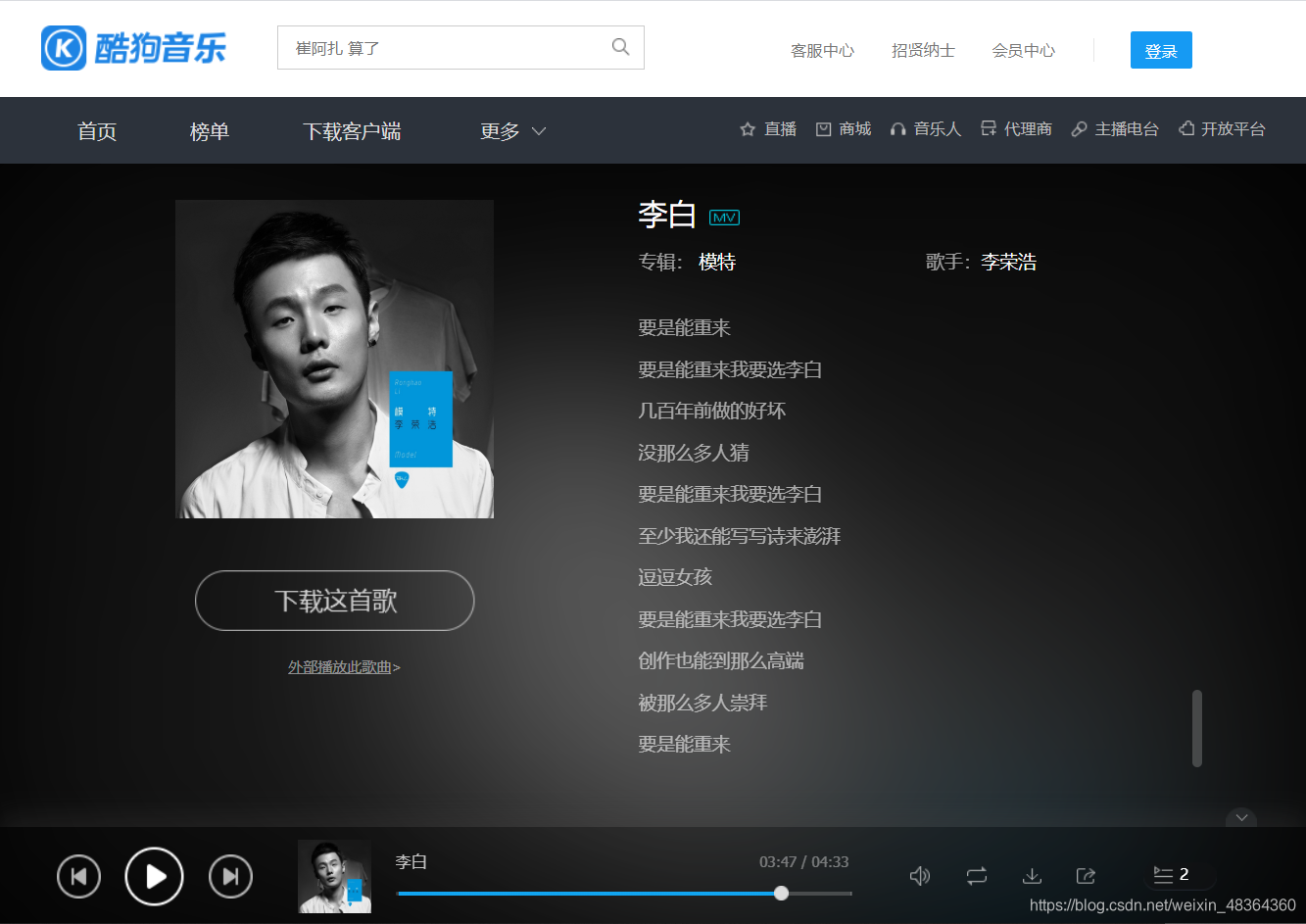
Task: Click 下载这首歌 button
Action: point(335,601)
